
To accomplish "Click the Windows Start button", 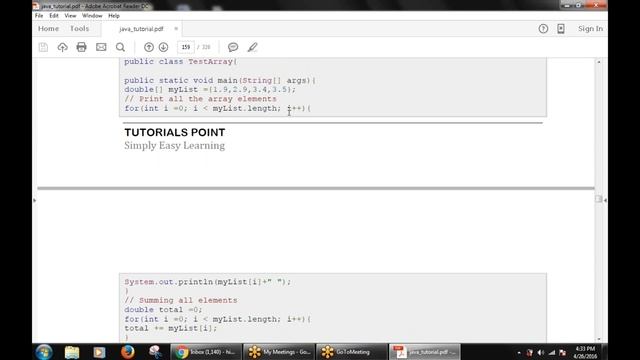I will tap(44, 352).
